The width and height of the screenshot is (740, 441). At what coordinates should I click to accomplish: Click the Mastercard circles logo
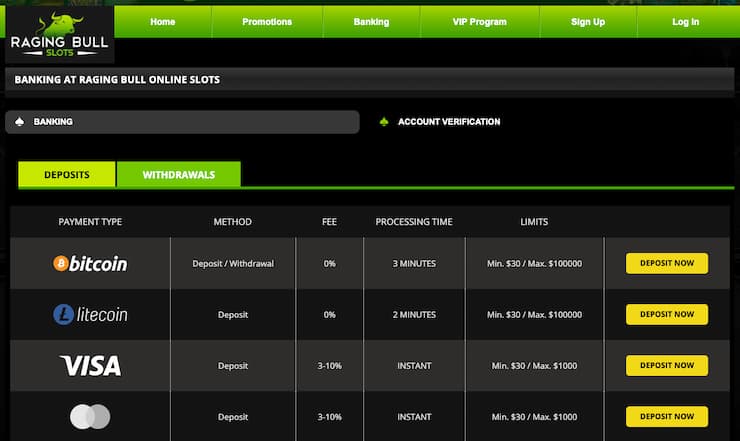[x=90, y=417]
